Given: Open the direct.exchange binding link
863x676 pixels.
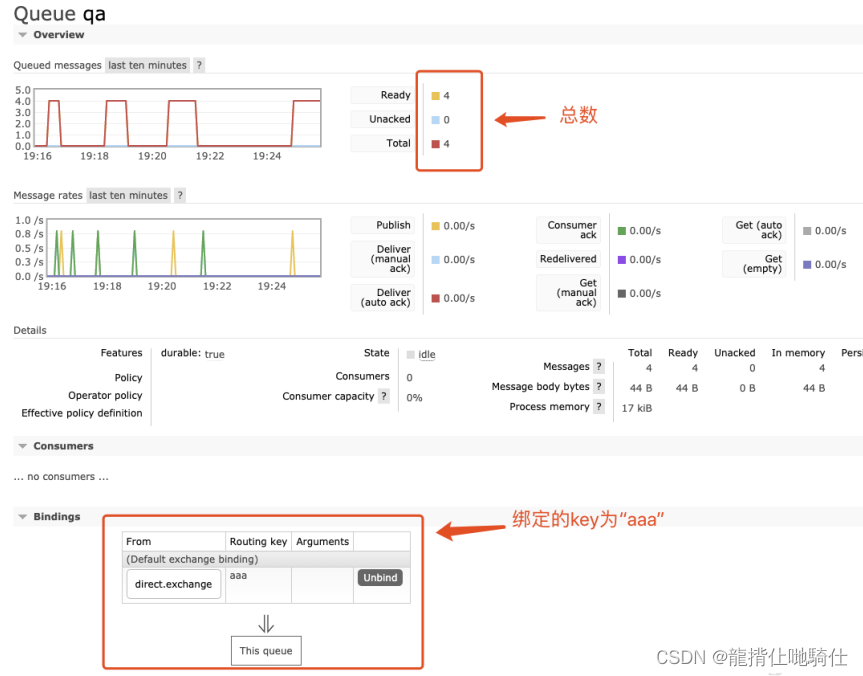Looking at the screenshot, I should coord(173,584).
